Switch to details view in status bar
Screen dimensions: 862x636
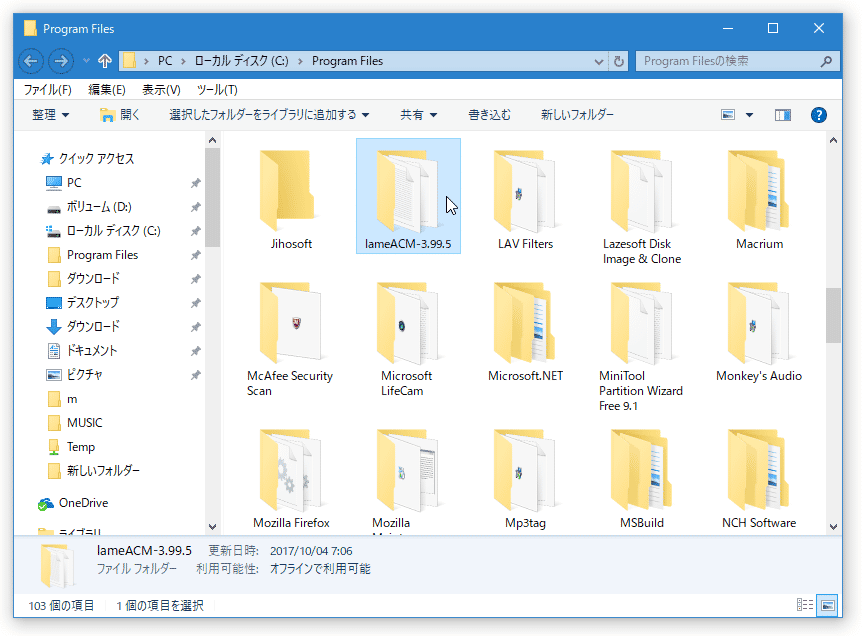point(805,605)
